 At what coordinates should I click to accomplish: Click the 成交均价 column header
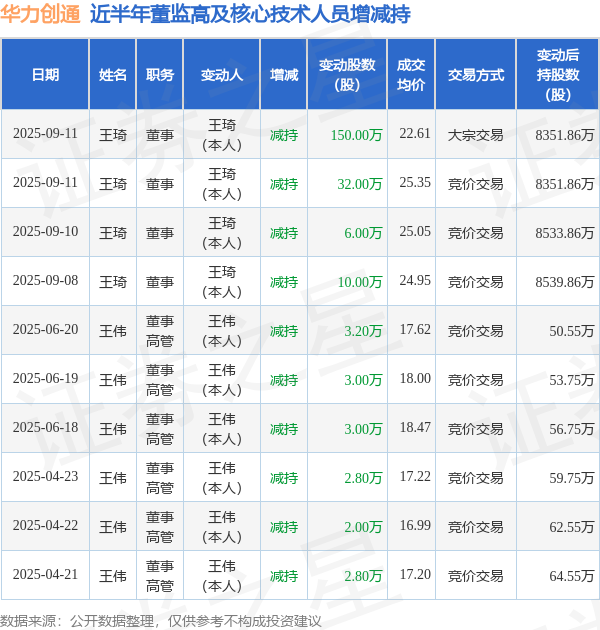point(411,75)
